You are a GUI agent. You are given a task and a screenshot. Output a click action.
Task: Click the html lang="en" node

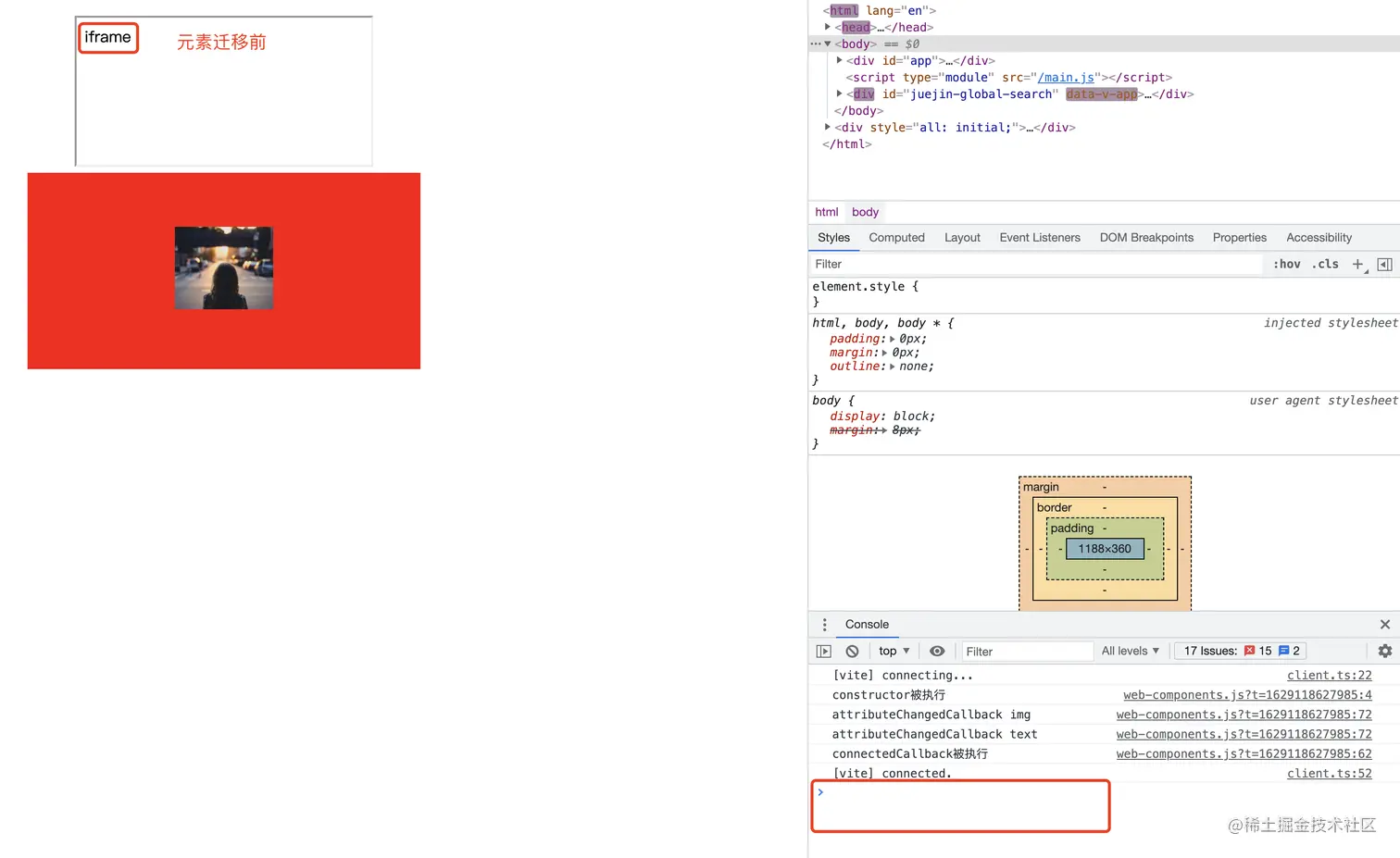tap(879, 11)
